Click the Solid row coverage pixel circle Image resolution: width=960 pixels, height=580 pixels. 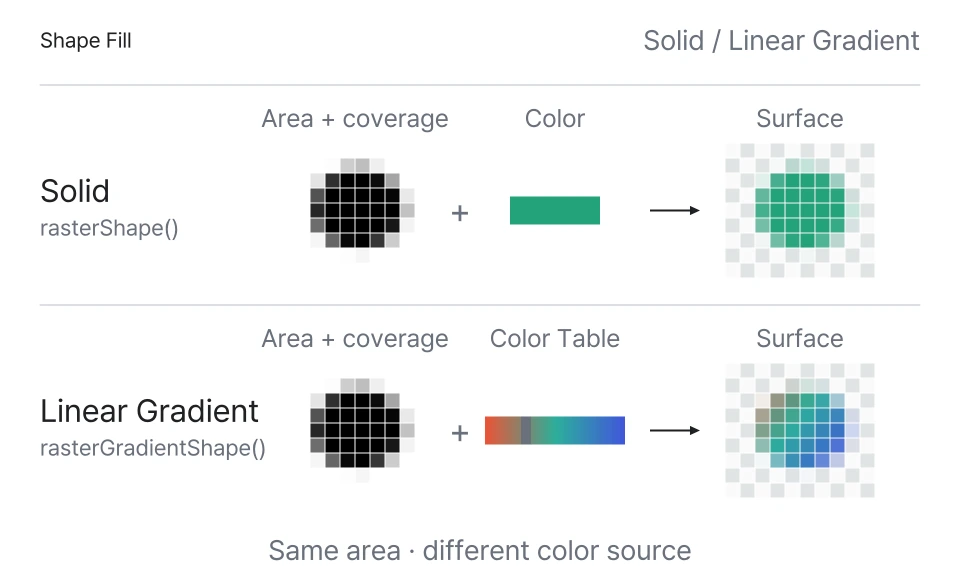[362, 210]
